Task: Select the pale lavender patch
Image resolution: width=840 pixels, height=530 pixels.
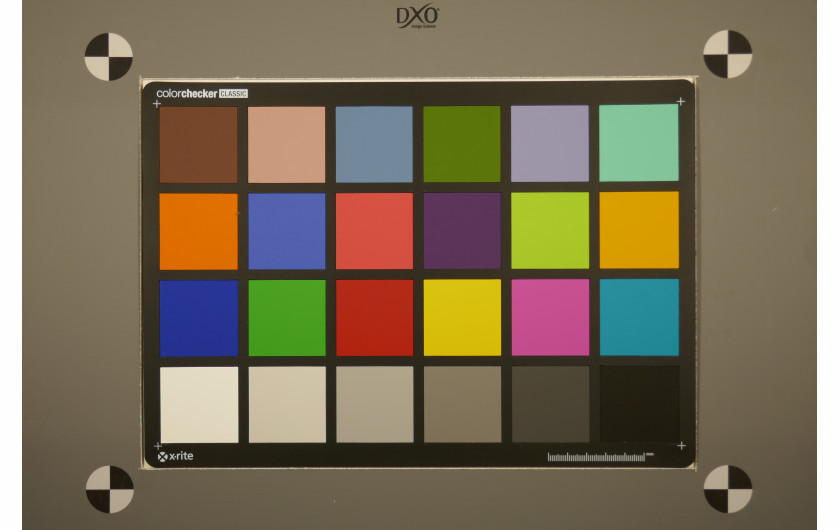Action: pyautogui.click(x=550, y=143)
